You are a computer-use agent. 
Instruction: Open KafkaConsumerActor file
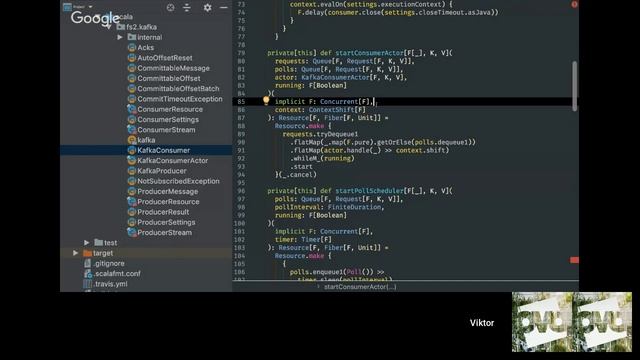(x=172, y=160)
